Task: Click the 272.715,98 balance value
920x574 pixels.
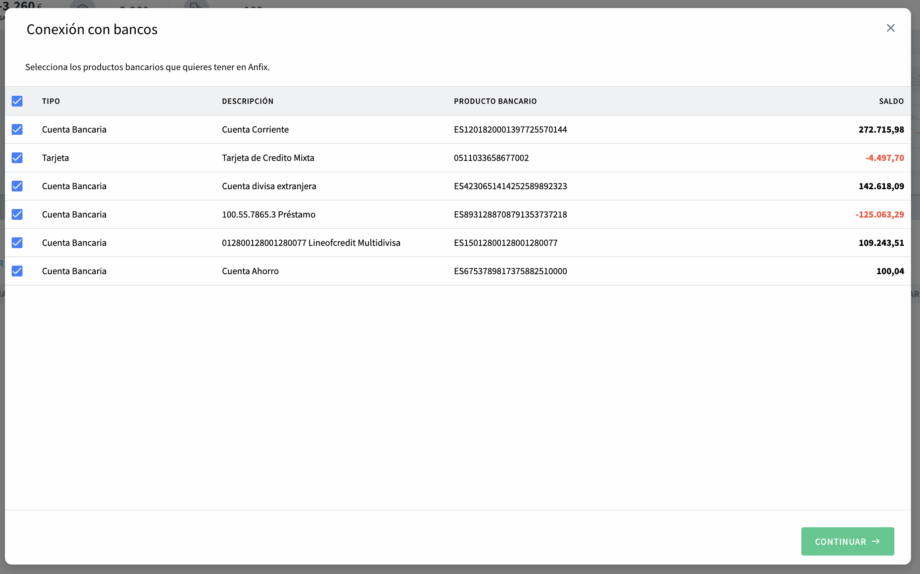Action: [880, 130]
